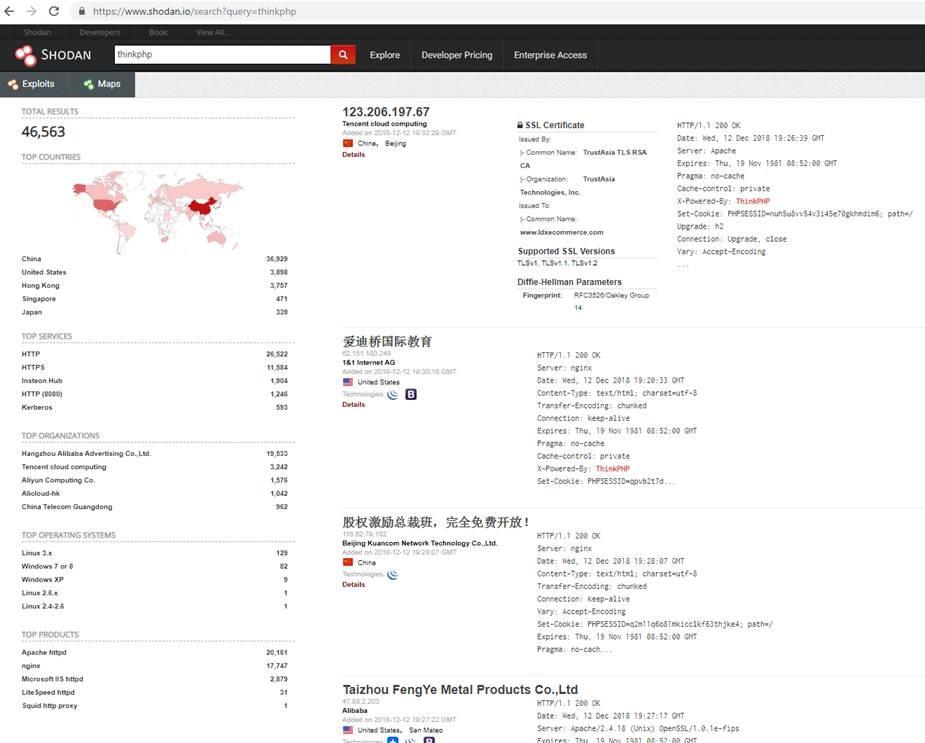Click the US flag under 1&1 Internet AG
925x743 pixels.
348,382
